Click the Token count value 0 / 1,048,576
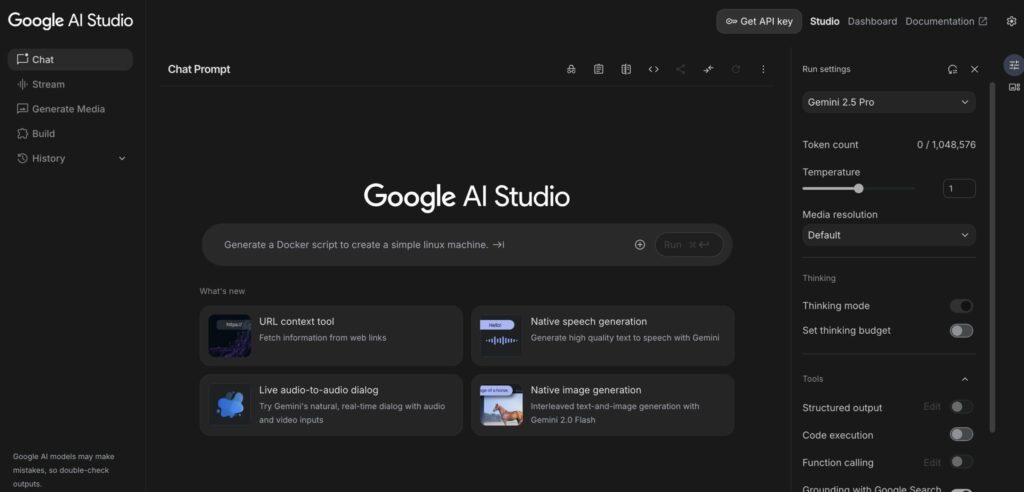1024x492 pixels. point(946,145)
